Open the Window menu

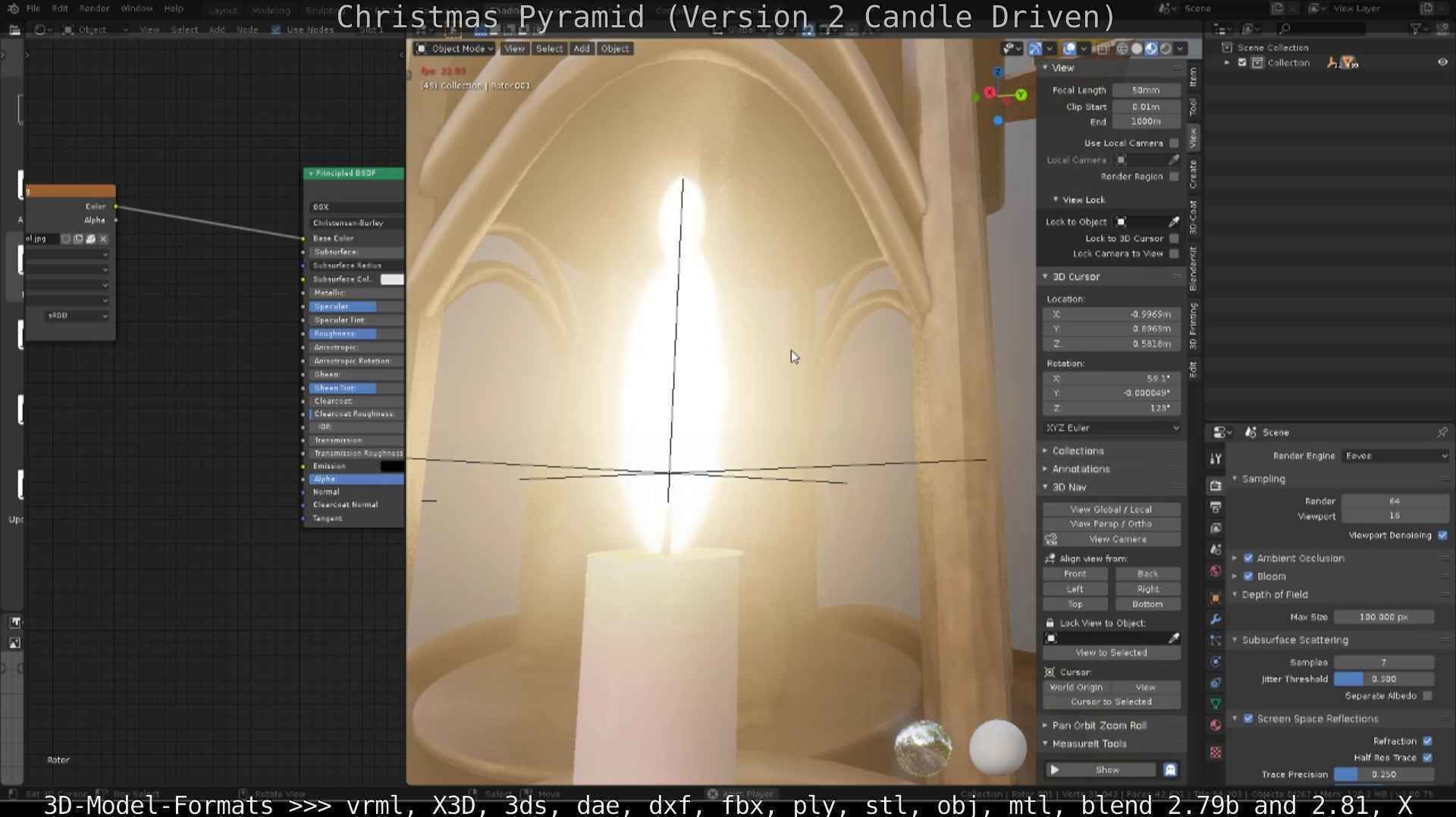click(x=136, y=8)
